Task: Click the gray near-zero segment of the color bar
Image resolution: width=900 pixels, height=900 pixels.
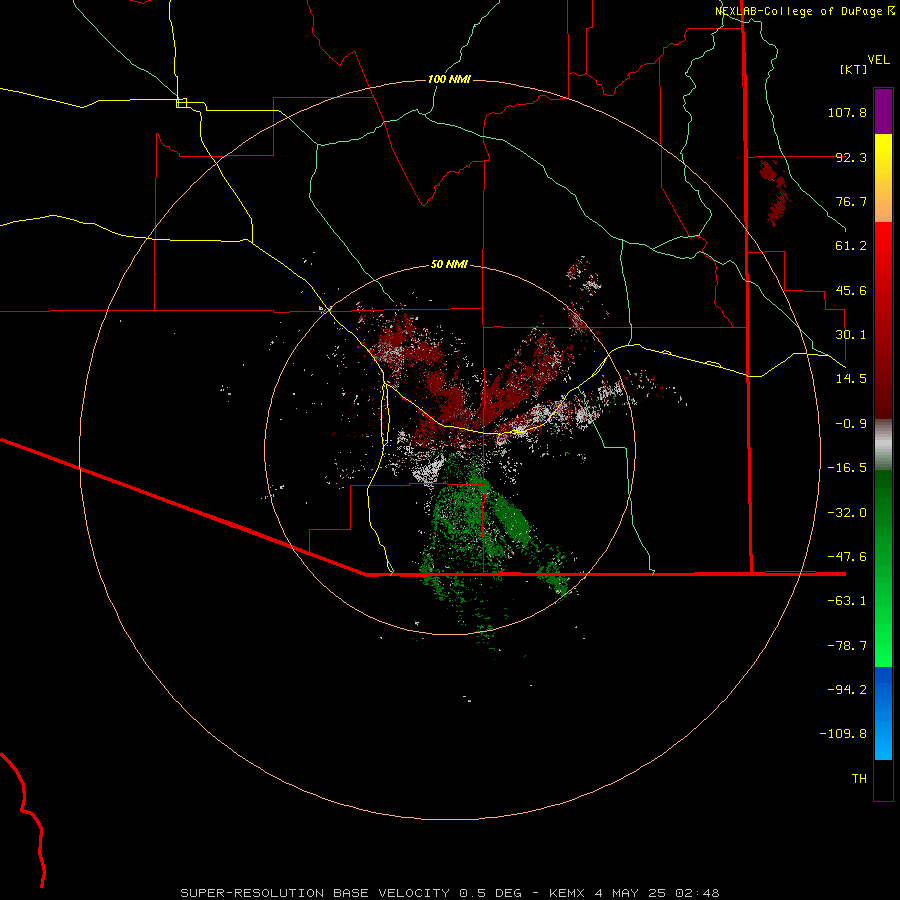Action: [x=883, y=445]
